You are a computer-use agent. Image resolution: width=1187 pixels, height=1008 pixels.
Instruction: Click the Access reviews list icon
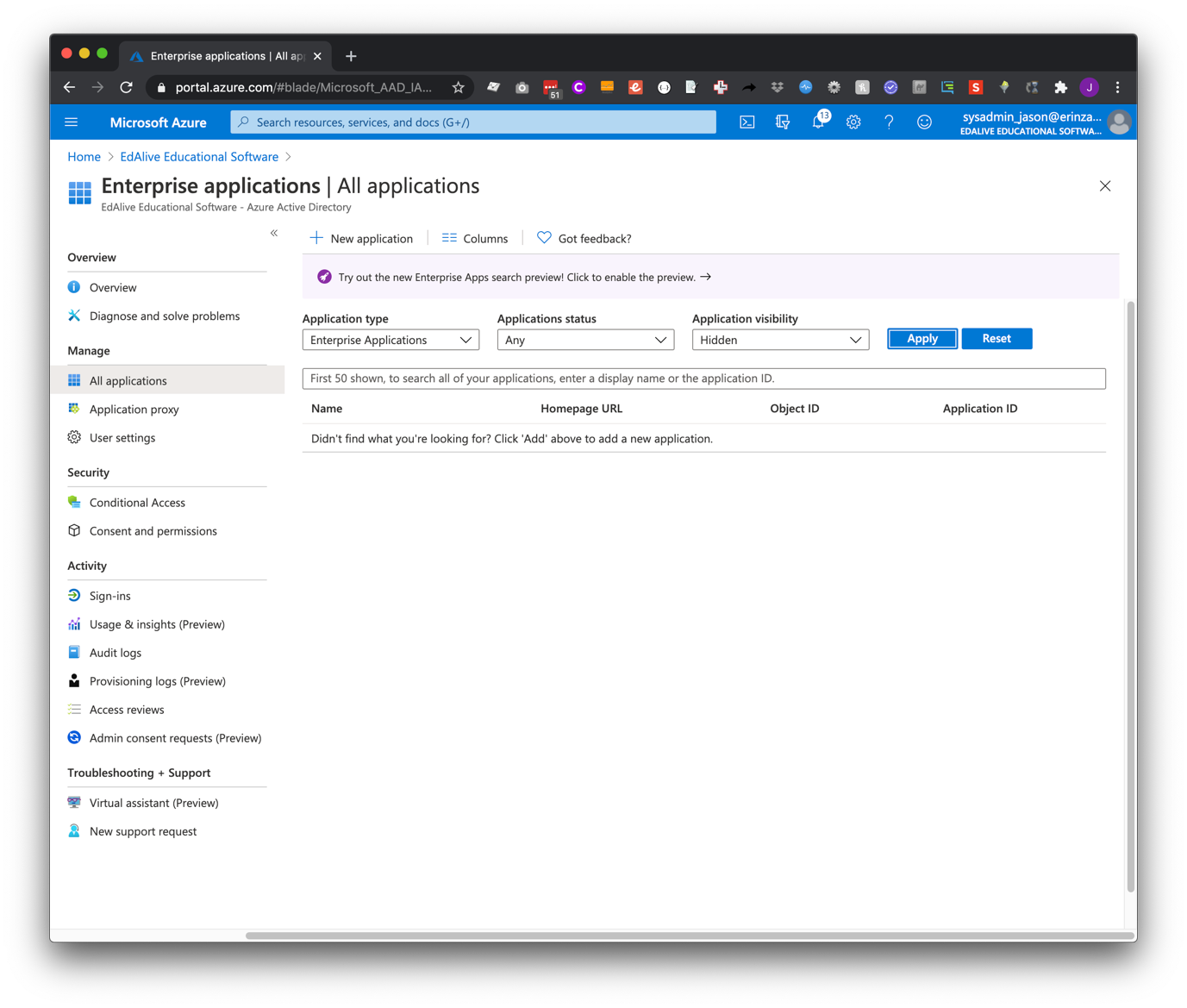click(74, 709)
